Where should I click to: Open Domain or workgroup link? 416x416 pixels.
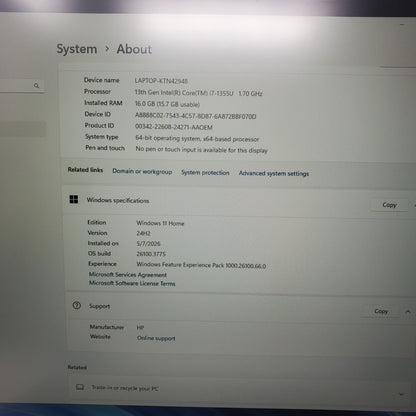click(x=142, y=171)
